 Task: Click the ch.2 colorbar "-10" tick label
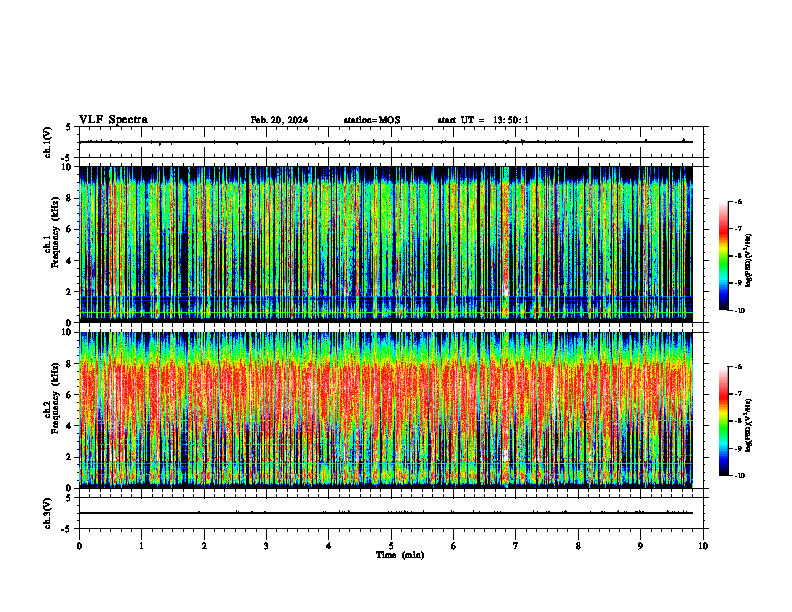click(x=739, y=476)
